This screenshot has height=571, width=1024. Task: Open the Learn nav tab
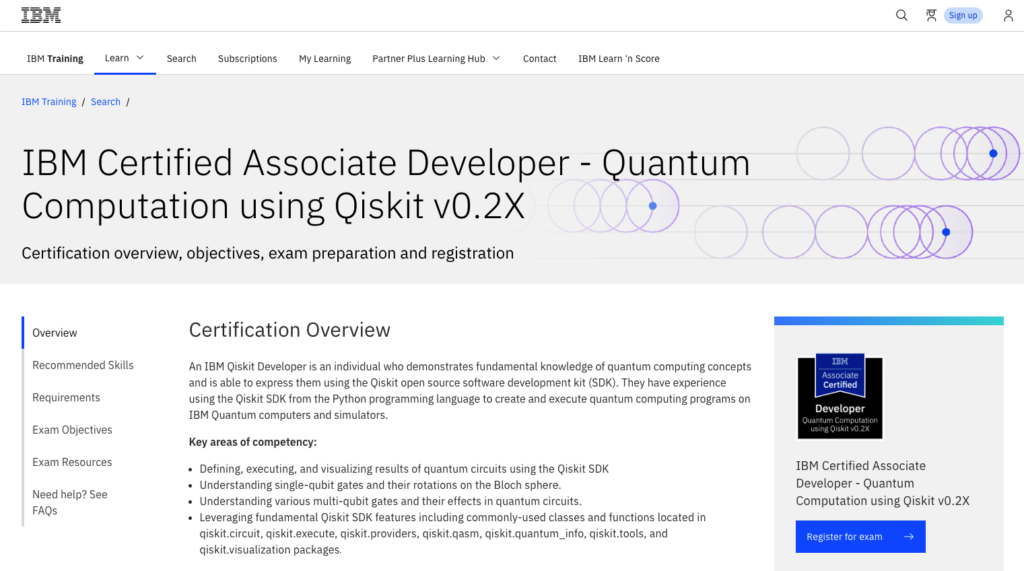[125, 58]
